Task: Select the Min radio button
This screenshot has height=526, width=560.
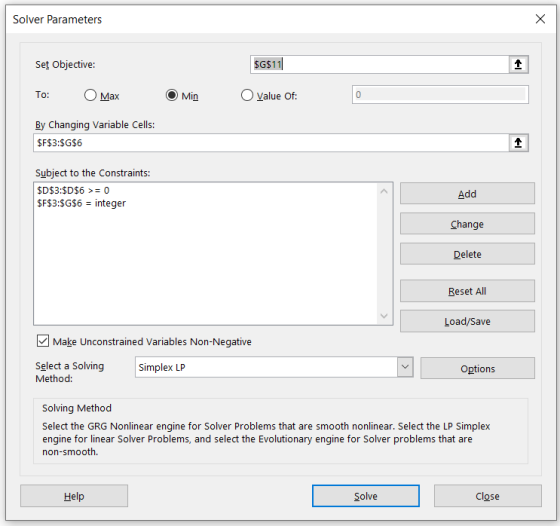Action: click(172, 95)
